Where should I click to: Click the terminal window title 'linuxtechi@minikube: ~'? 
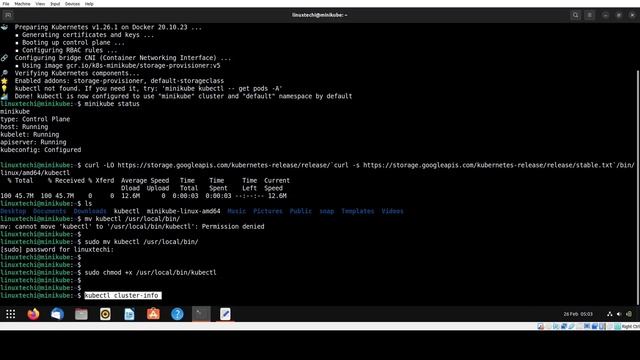pyautogui.click(x=320, y=15)
